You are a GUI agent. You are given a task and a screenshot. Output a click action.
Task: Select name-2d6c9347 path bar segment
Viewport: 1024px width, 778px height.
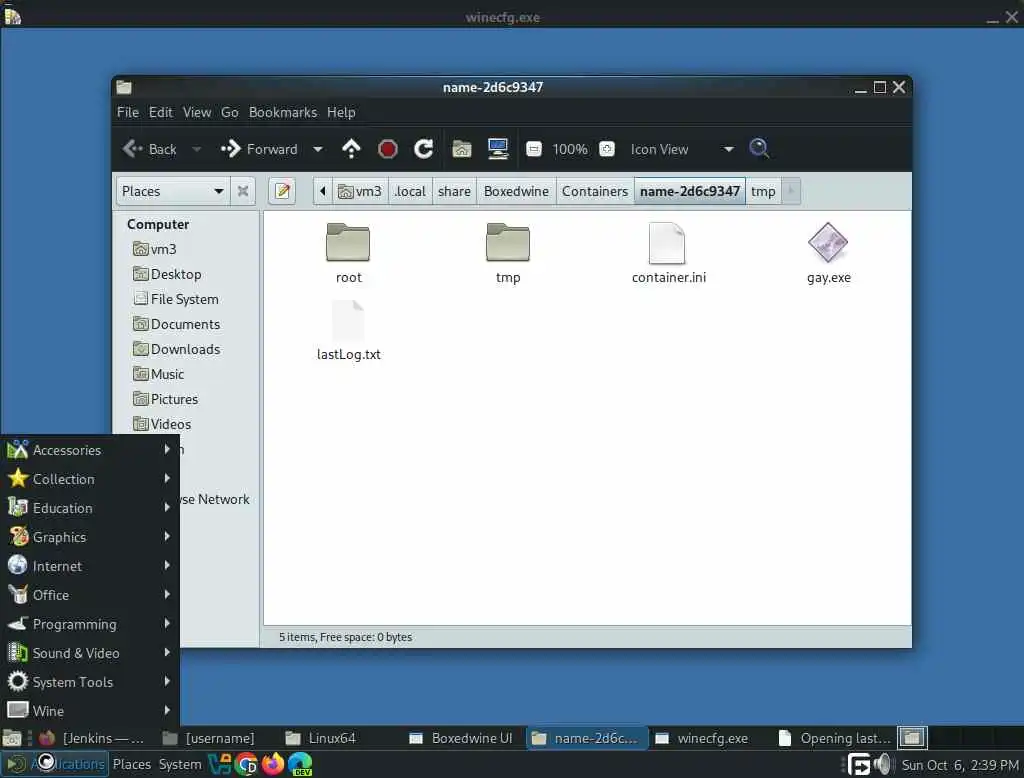690,191
